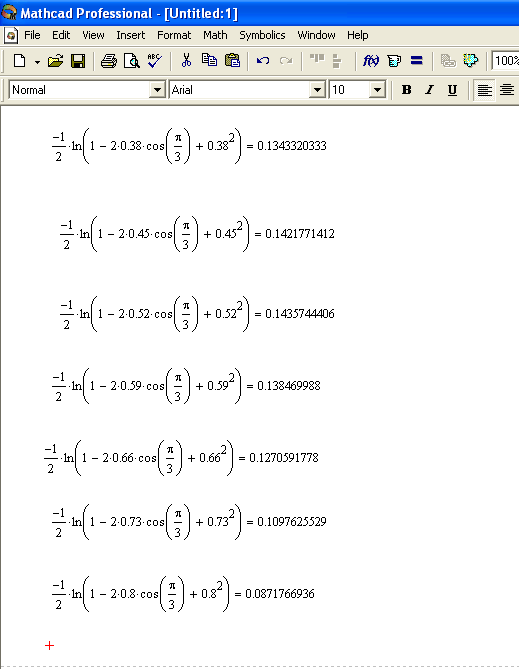Click the Normal style name field
519x669 pixels.
80,90
